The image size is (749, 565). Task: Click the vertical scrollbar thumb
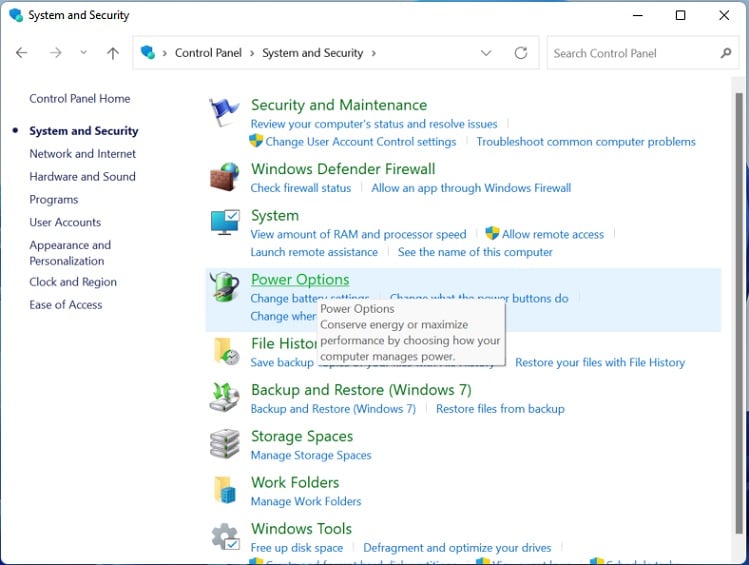click(739, 313)
